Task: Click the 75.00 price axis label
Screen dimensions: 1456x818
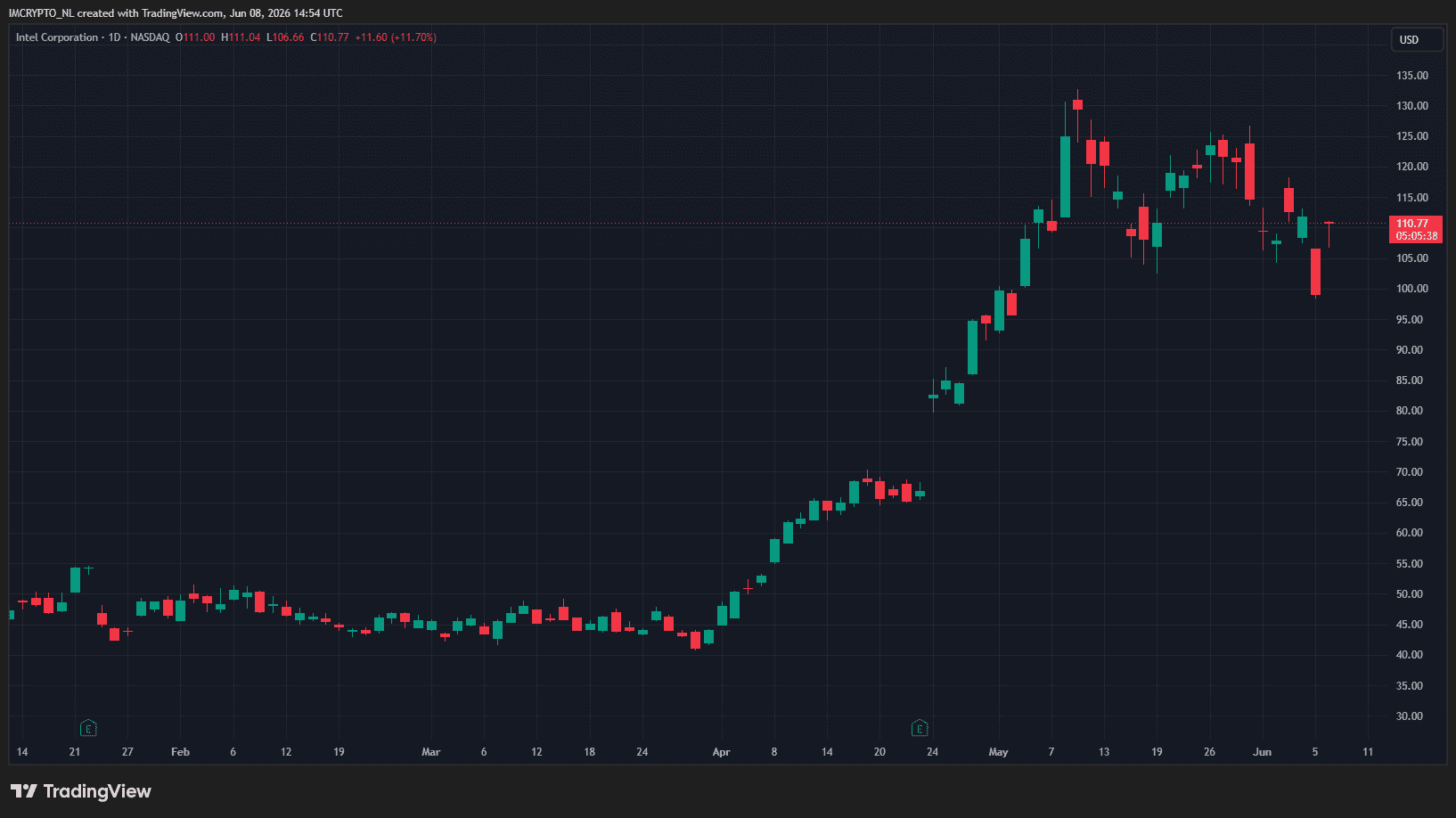Action: (1410, 442)
